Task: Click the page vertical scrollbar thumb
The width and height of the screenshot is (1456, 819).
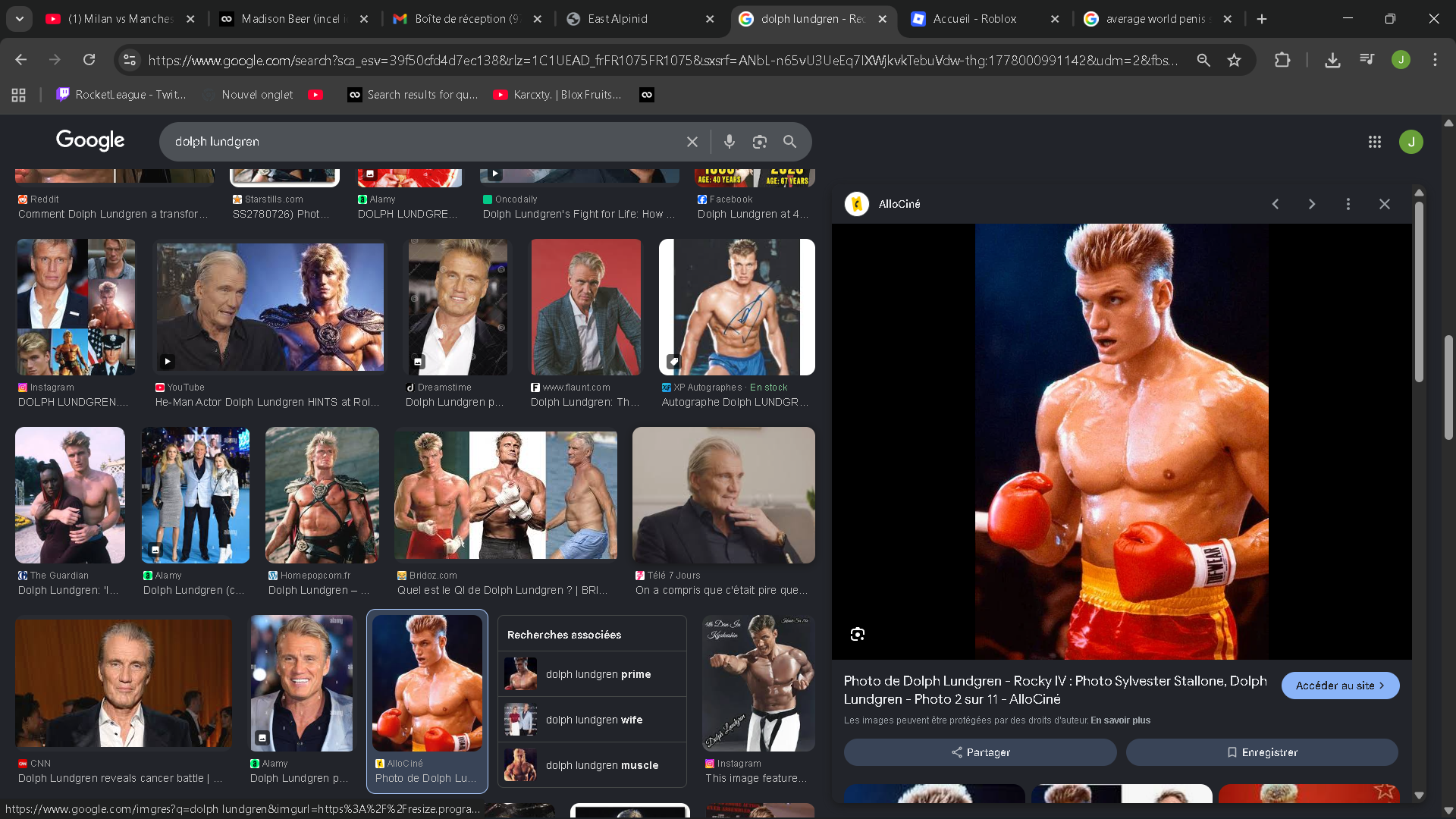Action: coord(1448,388)
